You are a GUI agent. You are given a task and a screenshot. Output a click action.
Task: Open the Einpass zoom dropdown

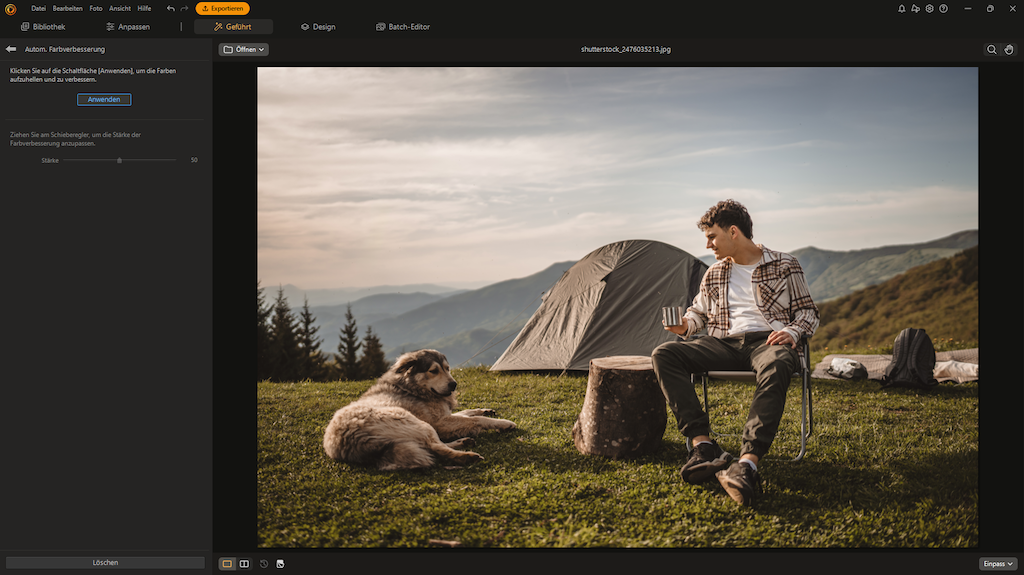point(997,564)
